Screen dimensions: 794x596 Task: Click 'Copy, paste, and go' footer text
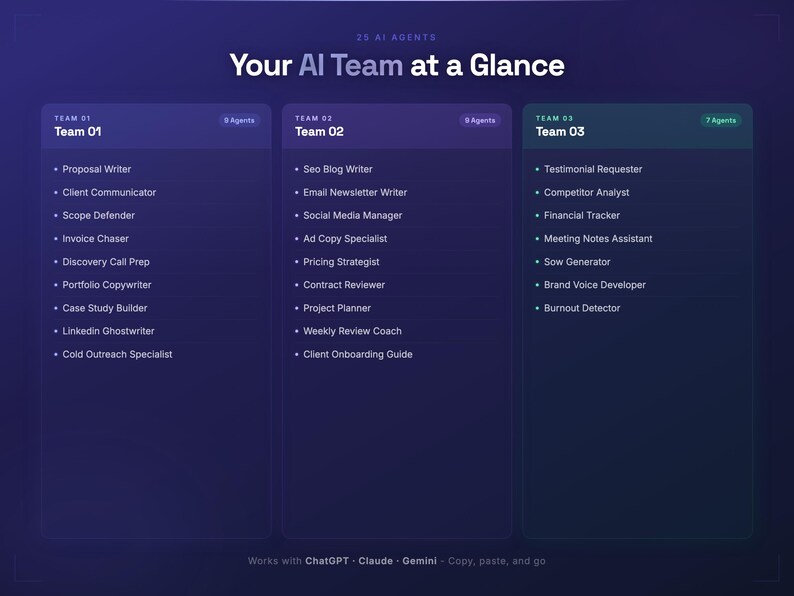click(497, 561)
